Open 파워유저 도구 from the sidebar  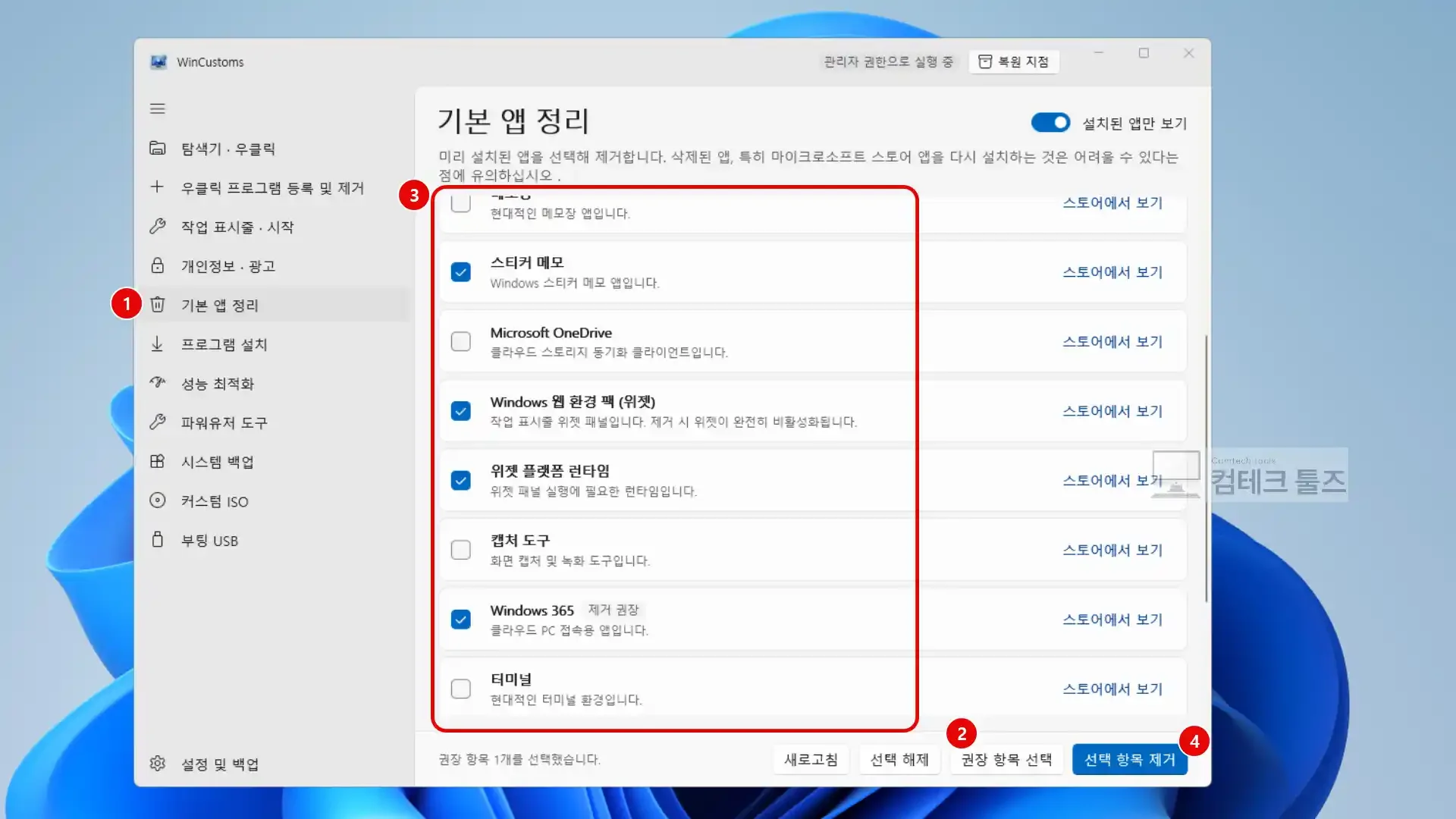pyautogui.click(x=273, y=422)
